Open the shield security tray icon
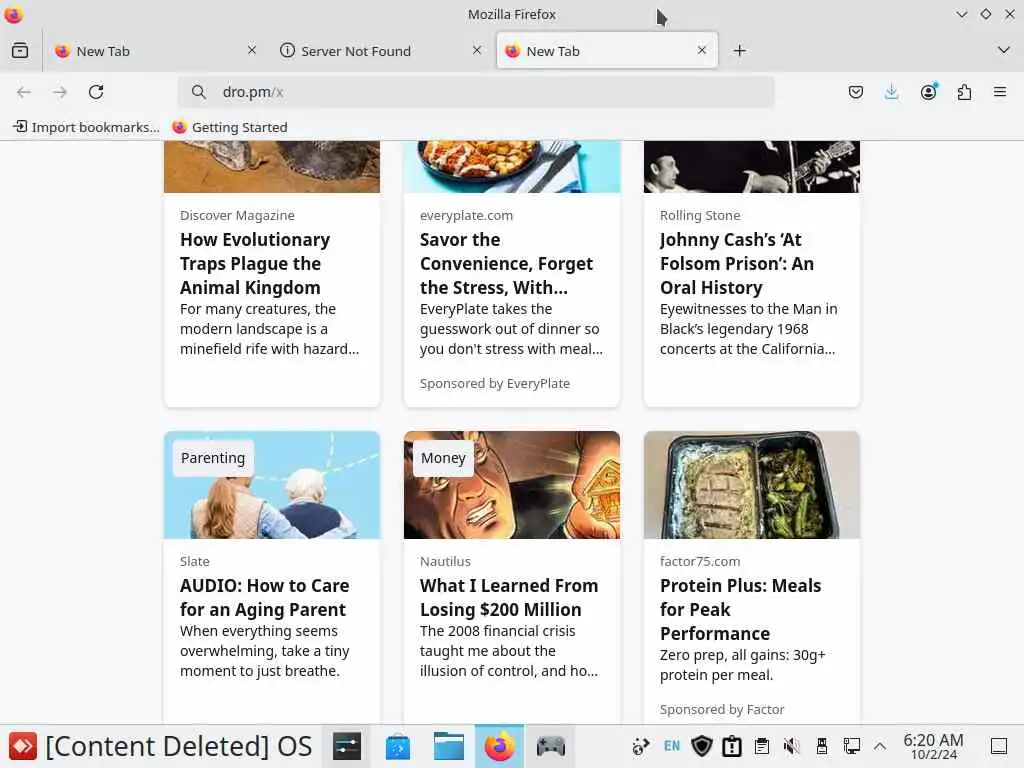 pyautogui.click(x=701, y=746)
